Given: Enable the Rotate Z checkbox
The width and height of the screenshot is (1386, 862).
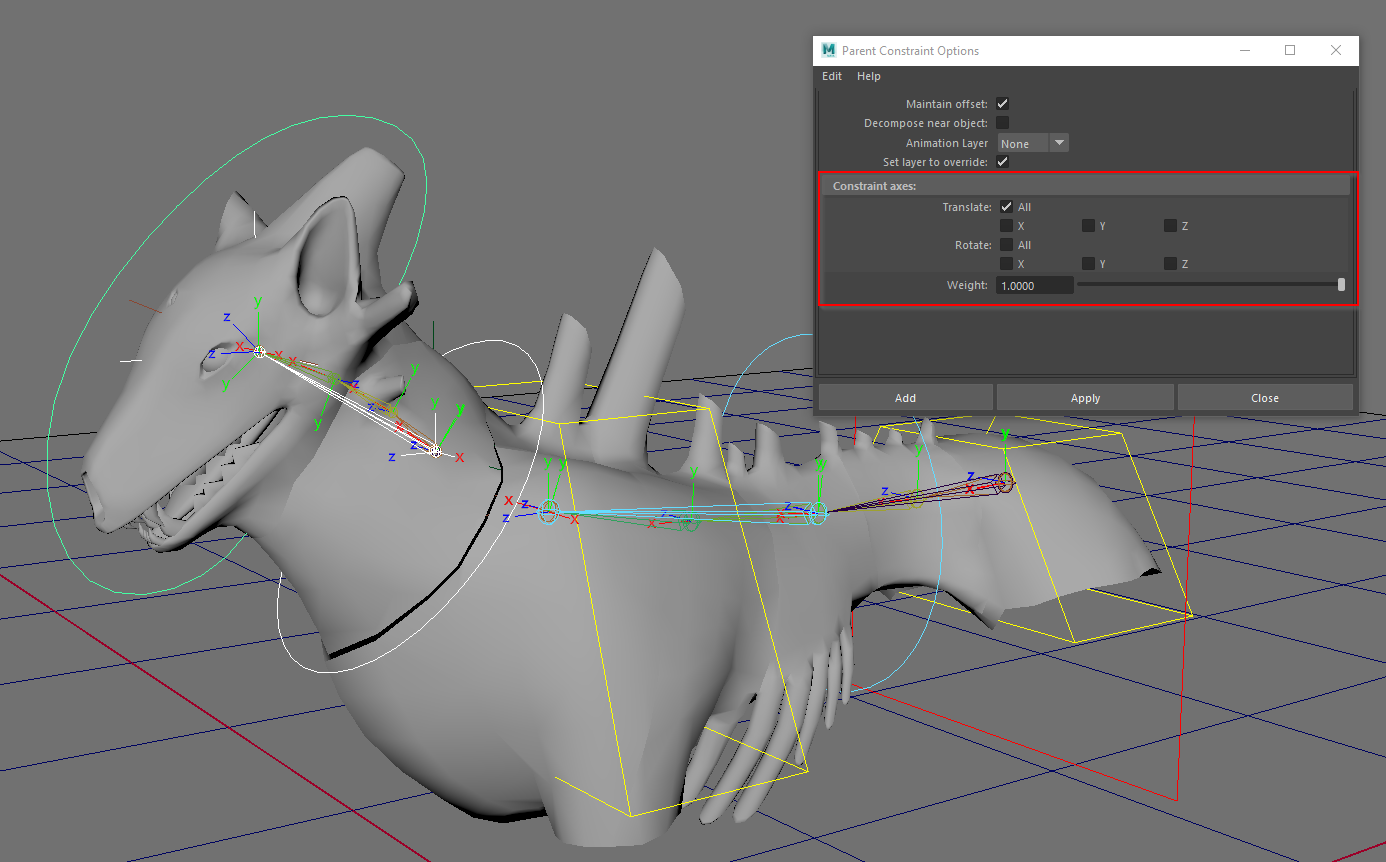Looking at the screenshot, I should [x=1170, y=264].
